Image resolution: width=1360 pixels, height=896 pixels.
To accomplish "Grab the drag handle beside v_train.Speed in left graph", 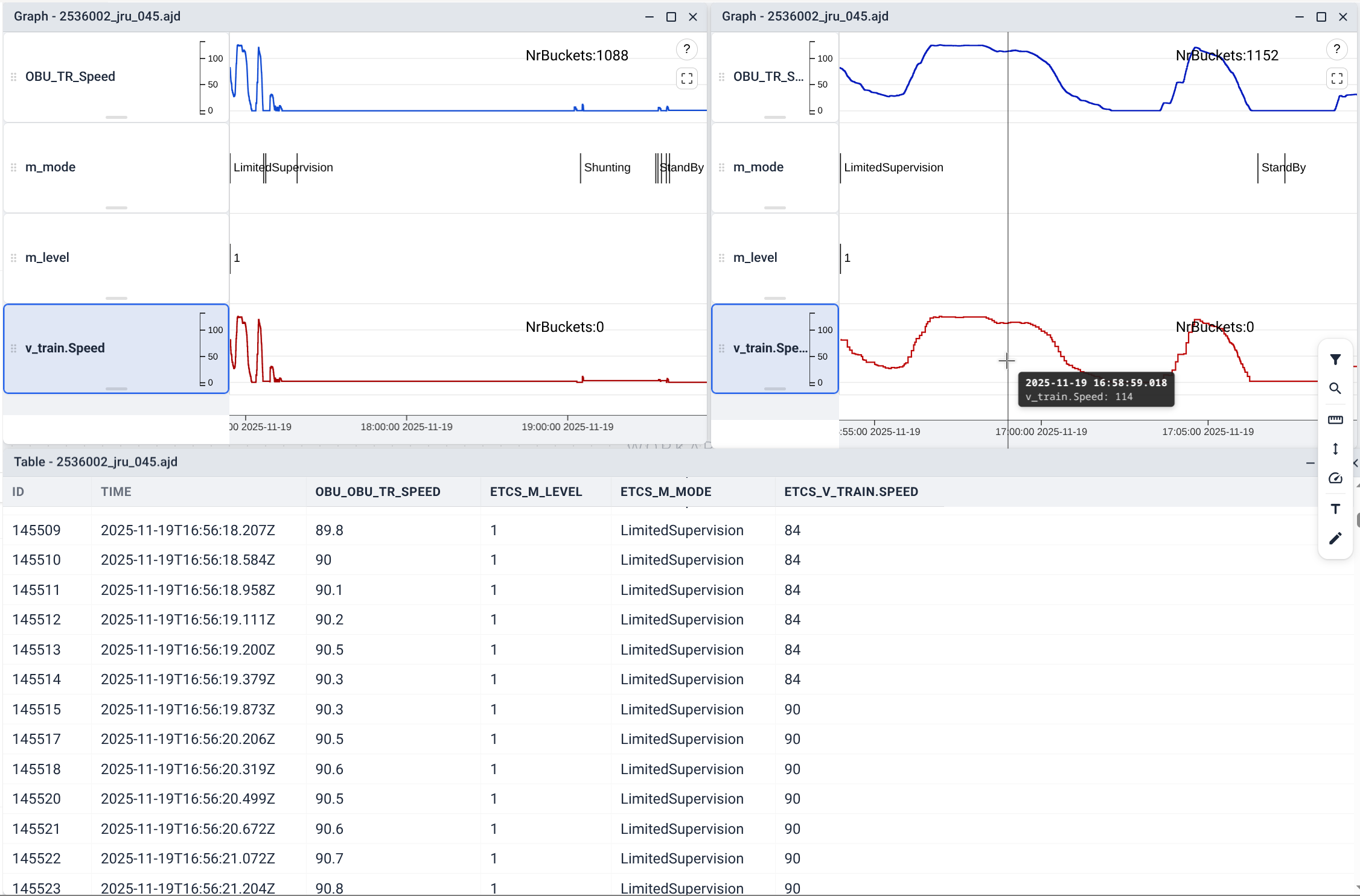I will [13, 348].
